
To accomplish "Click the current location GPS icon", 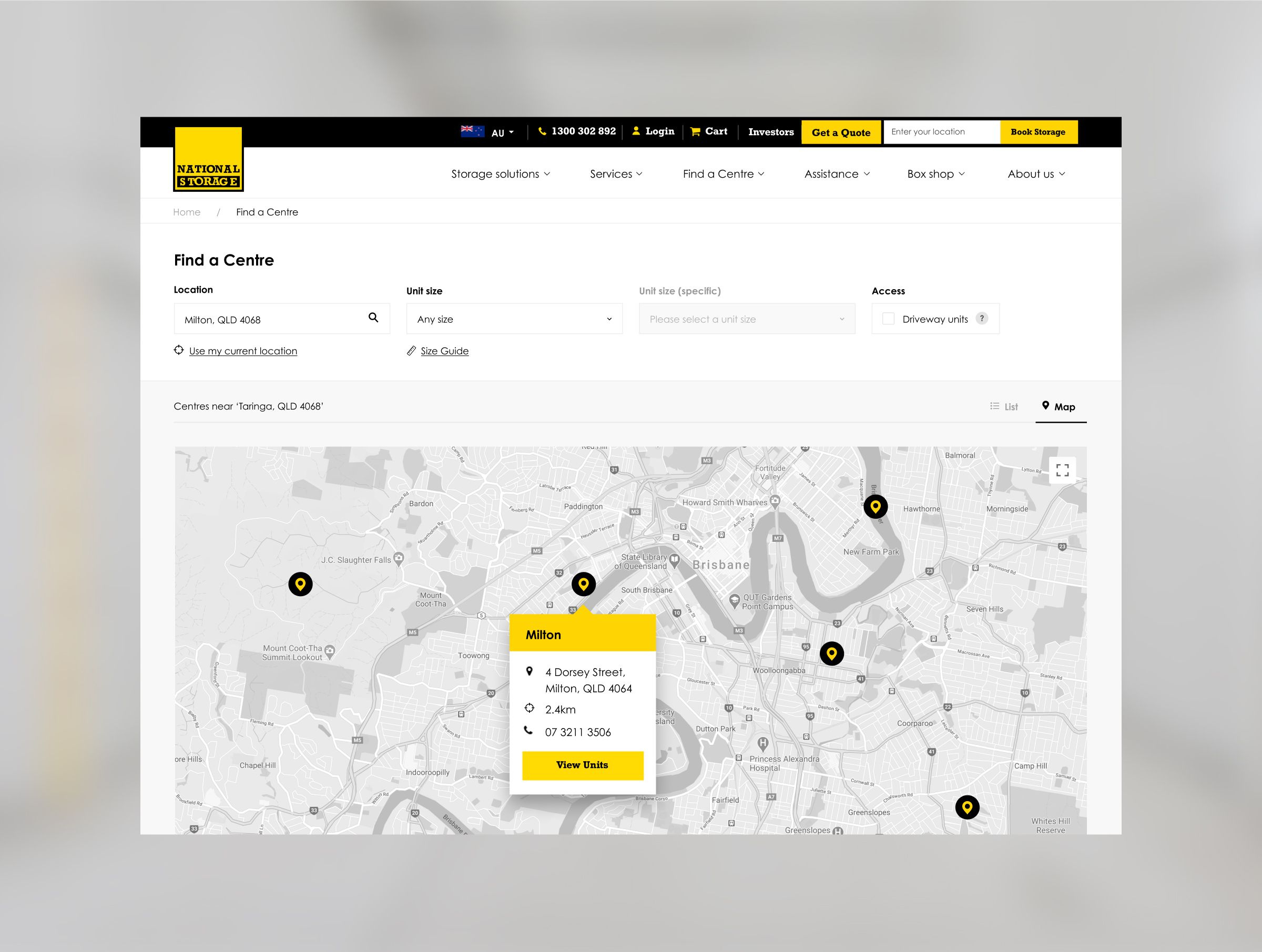I will [x=179, y=350].
